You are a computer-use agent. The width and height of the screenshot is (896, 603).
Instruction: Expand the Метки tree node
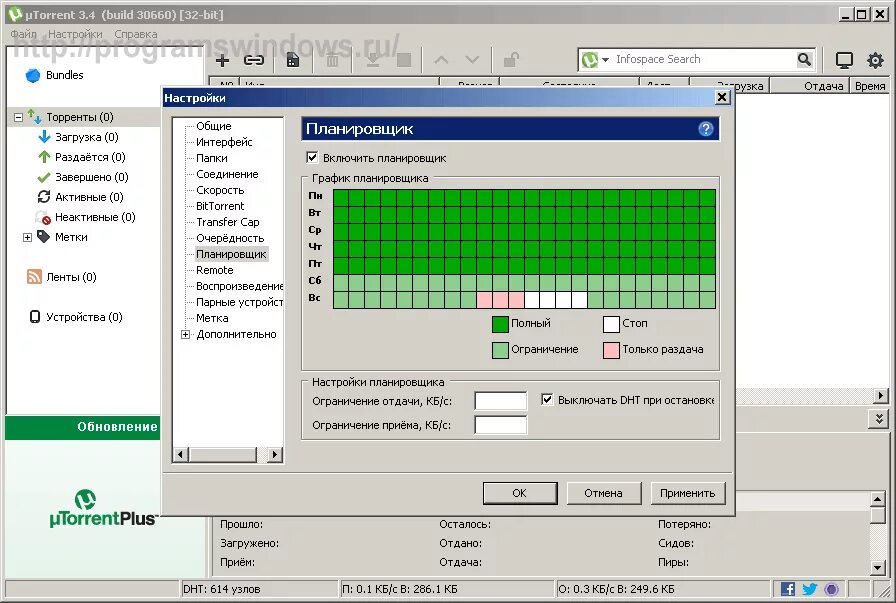coord(27,237)
